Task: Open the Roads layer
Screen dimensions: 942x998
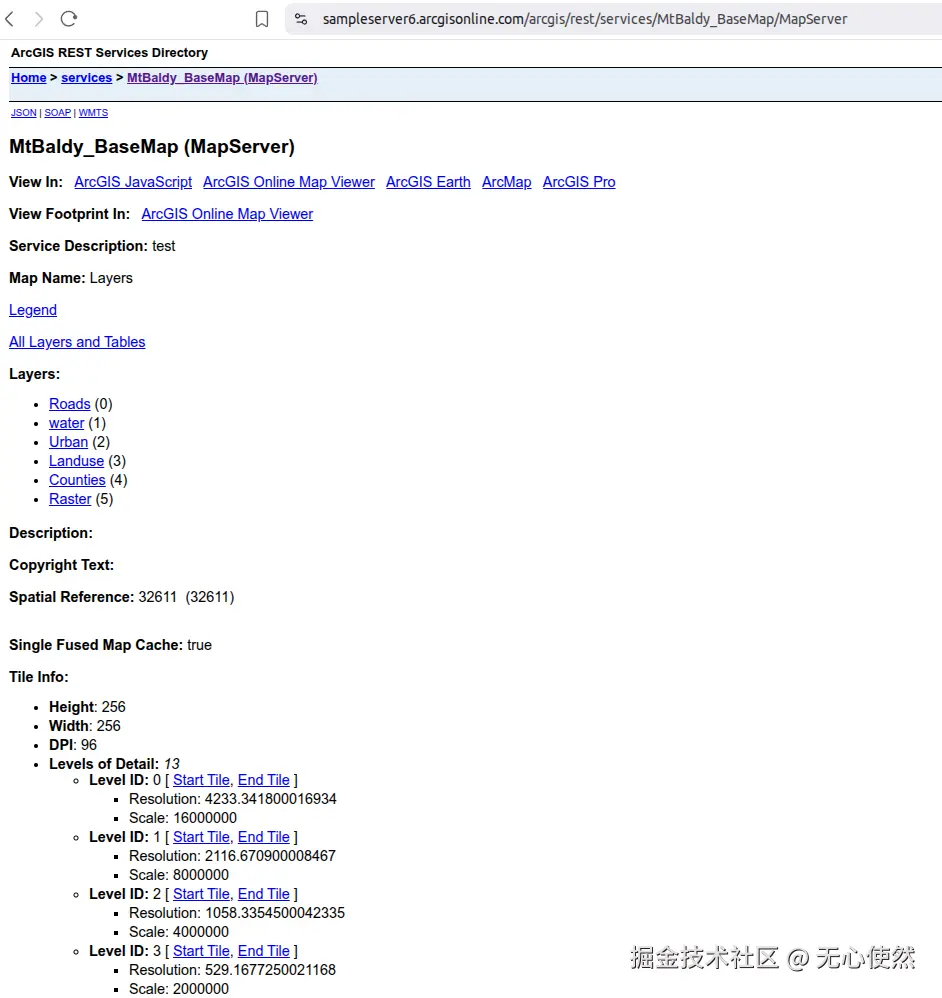Action: [x=69, y=404]
